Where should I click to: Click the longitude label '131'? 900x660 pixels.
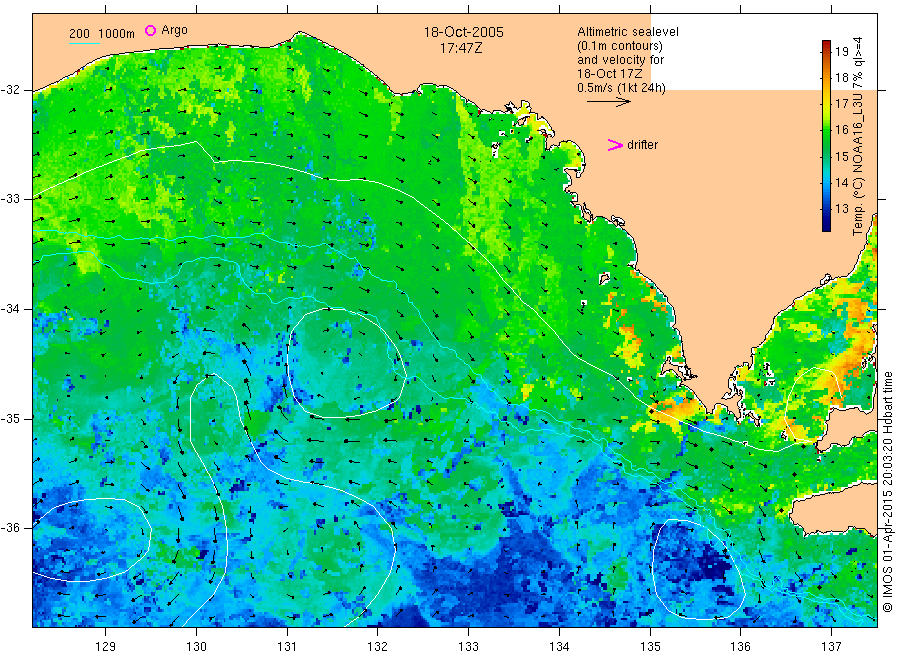(287, 646)
